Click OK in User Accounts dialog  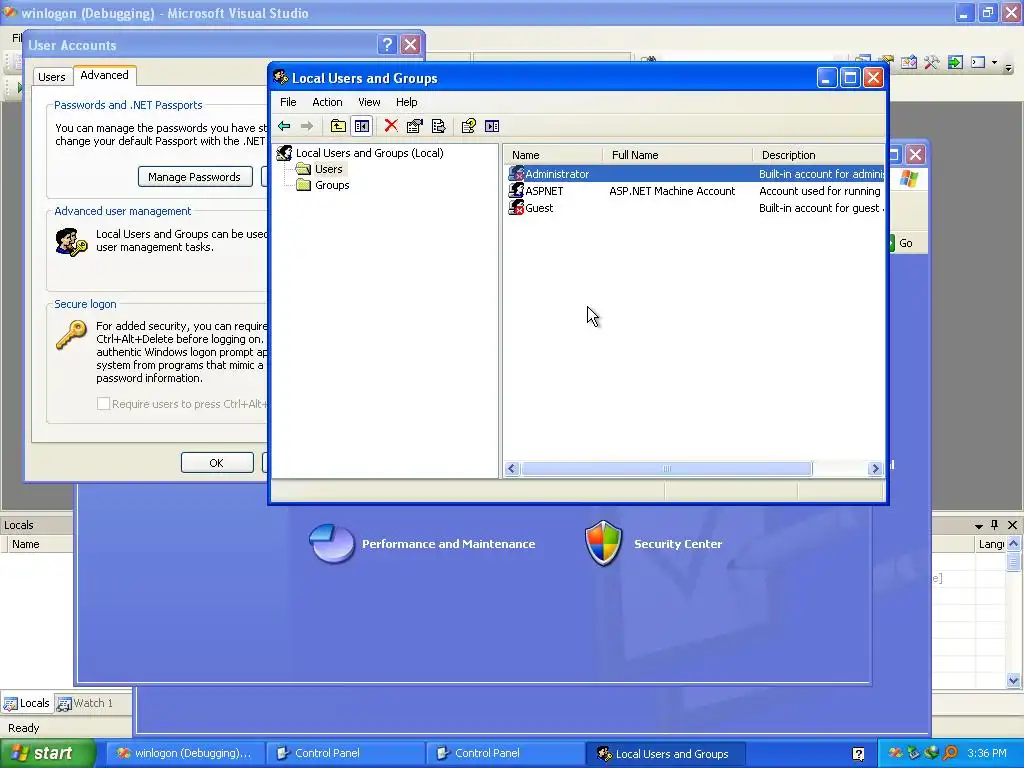pos(217,462)
